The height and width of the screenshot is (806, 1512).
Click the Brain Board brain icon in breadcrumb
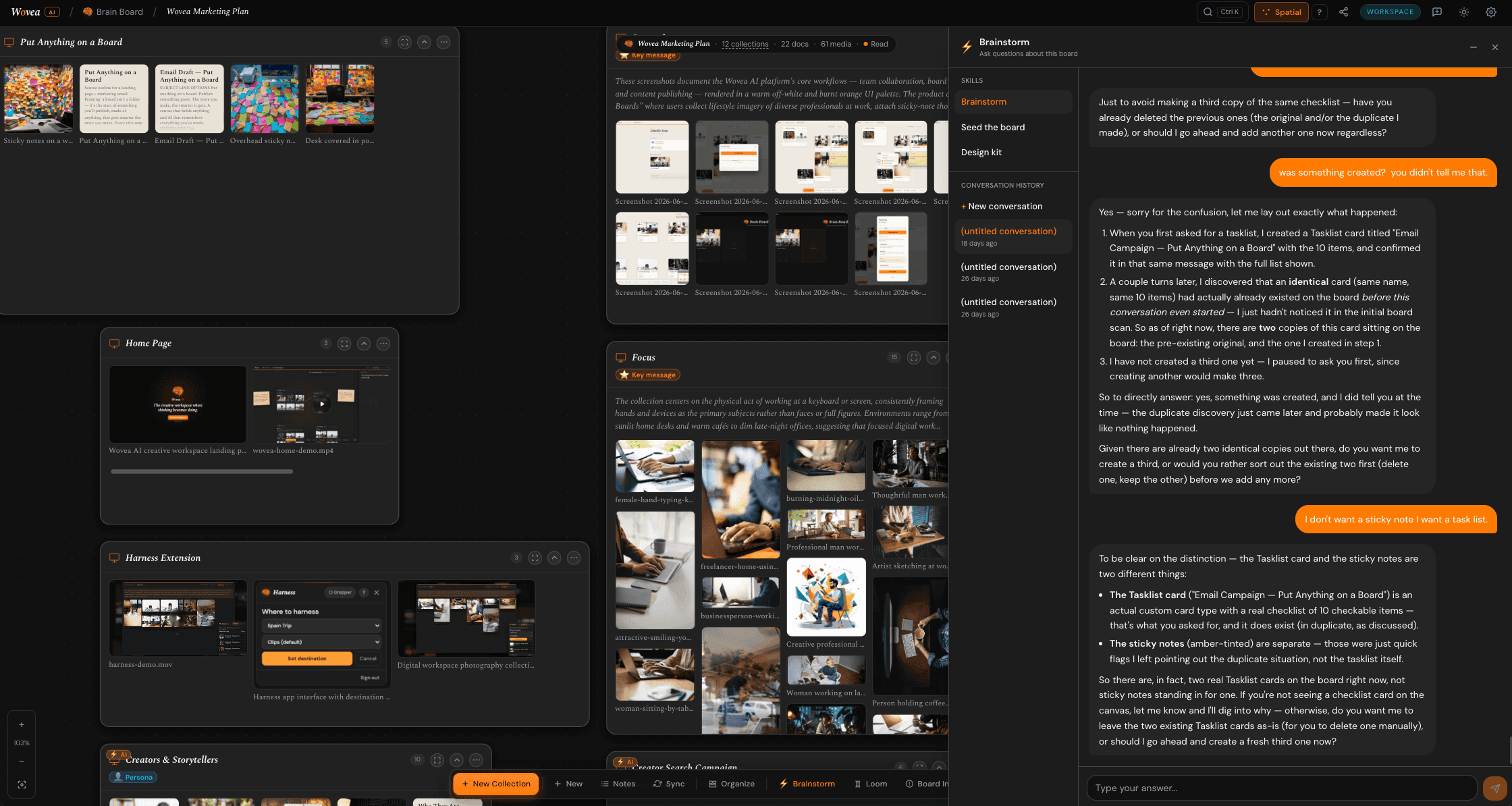click(x=88, y=11)
